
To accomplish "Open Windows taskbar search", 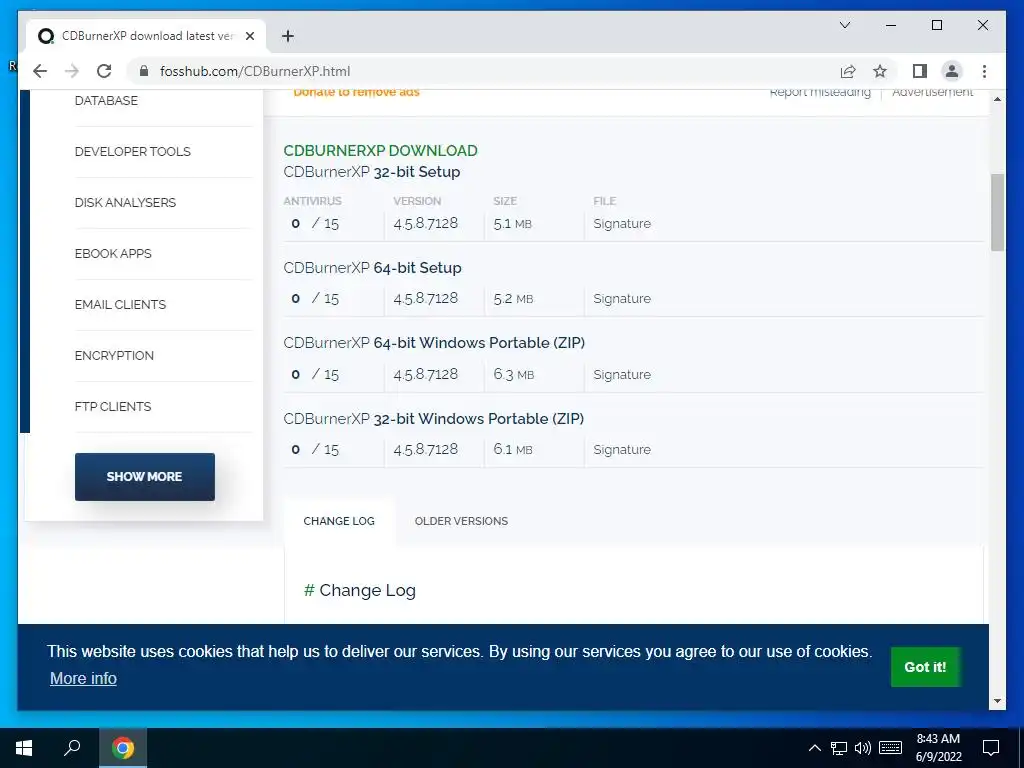I will (x=72, y=748).
